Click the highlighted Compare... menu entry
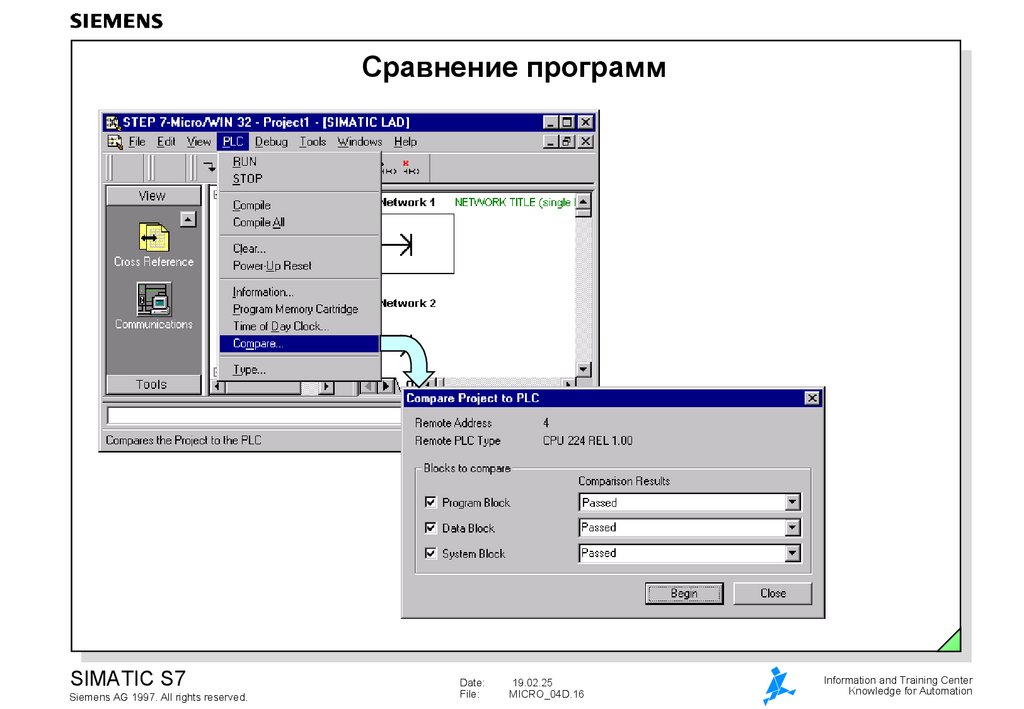 click(x=299, y=343)
